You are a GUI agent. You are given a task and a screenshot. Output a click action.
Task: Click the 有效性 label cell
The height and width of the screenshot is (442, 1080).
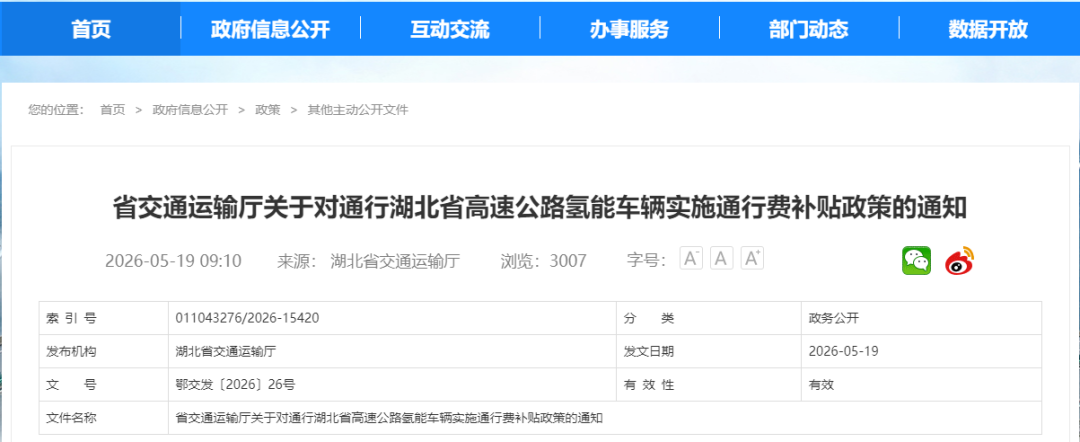click(x=709, y=385)
